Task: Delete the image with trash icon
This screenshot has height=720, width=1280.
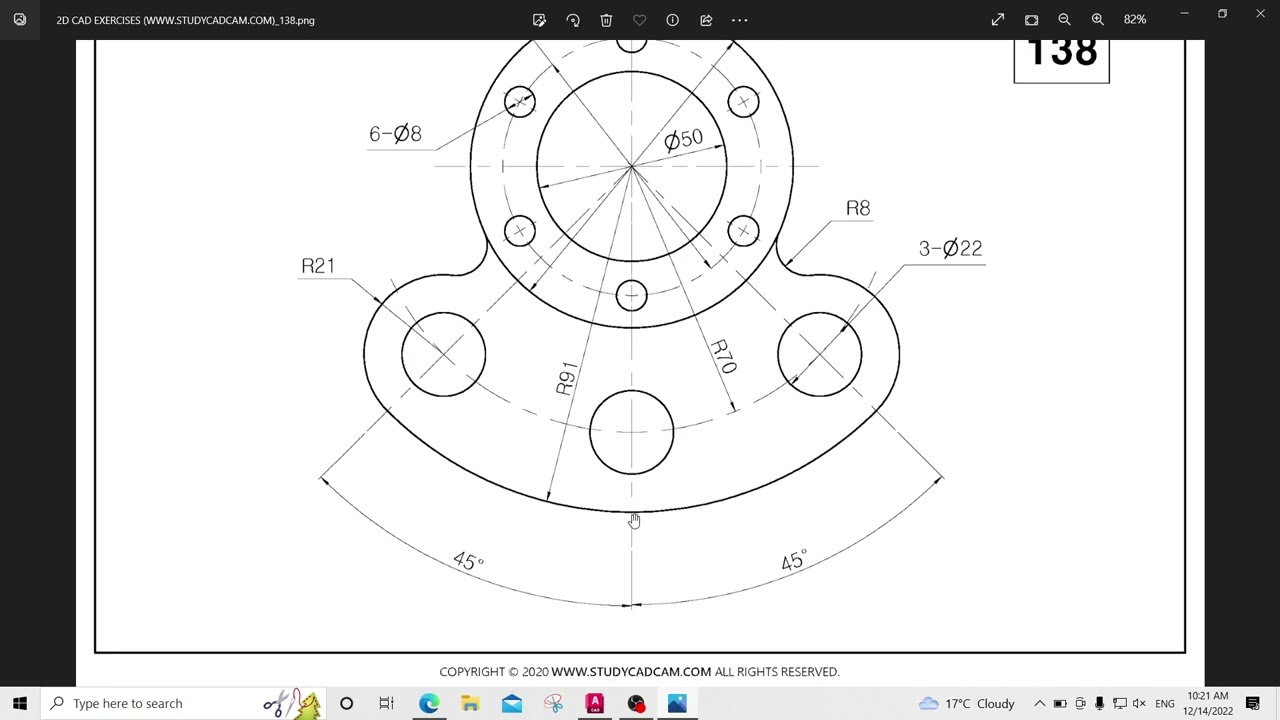Action: pos(606,20)
